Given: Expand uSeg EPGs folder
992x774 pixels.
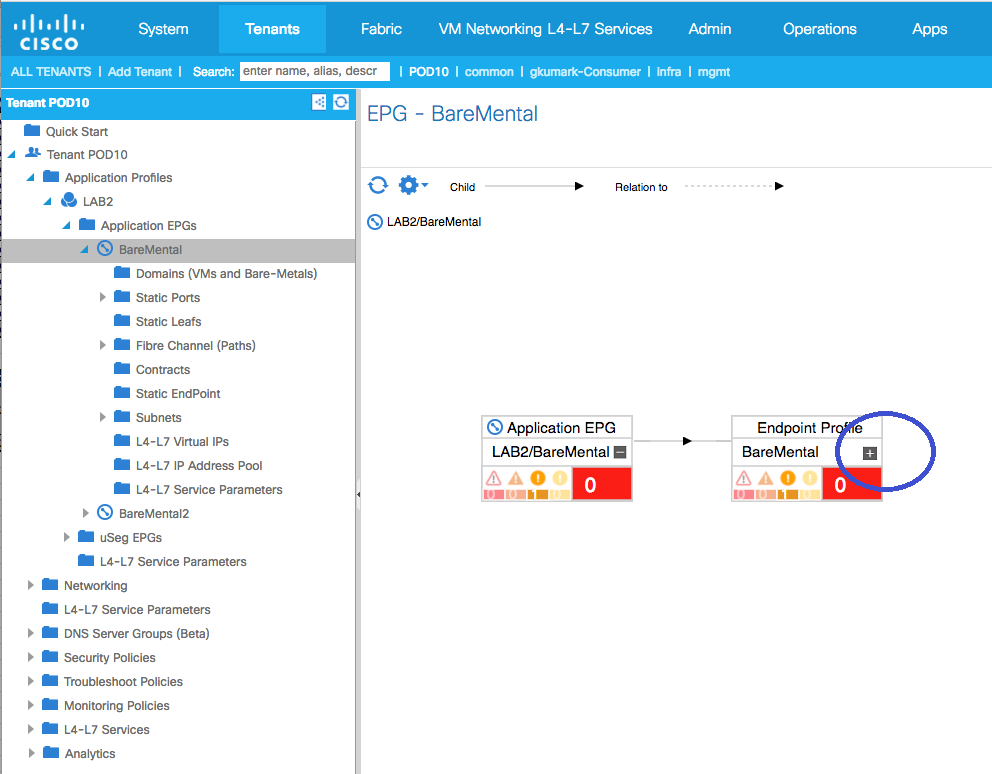Looking at the screenshot, I should coord(66,537).
